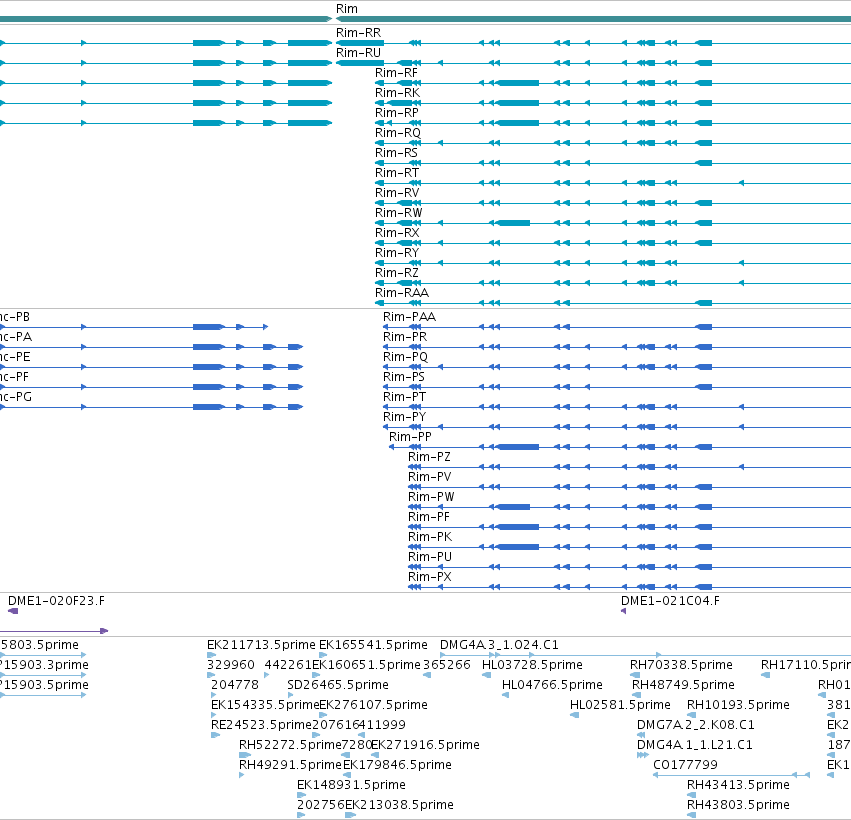Click the Rim-PT protein label

[x=404, y=397]
